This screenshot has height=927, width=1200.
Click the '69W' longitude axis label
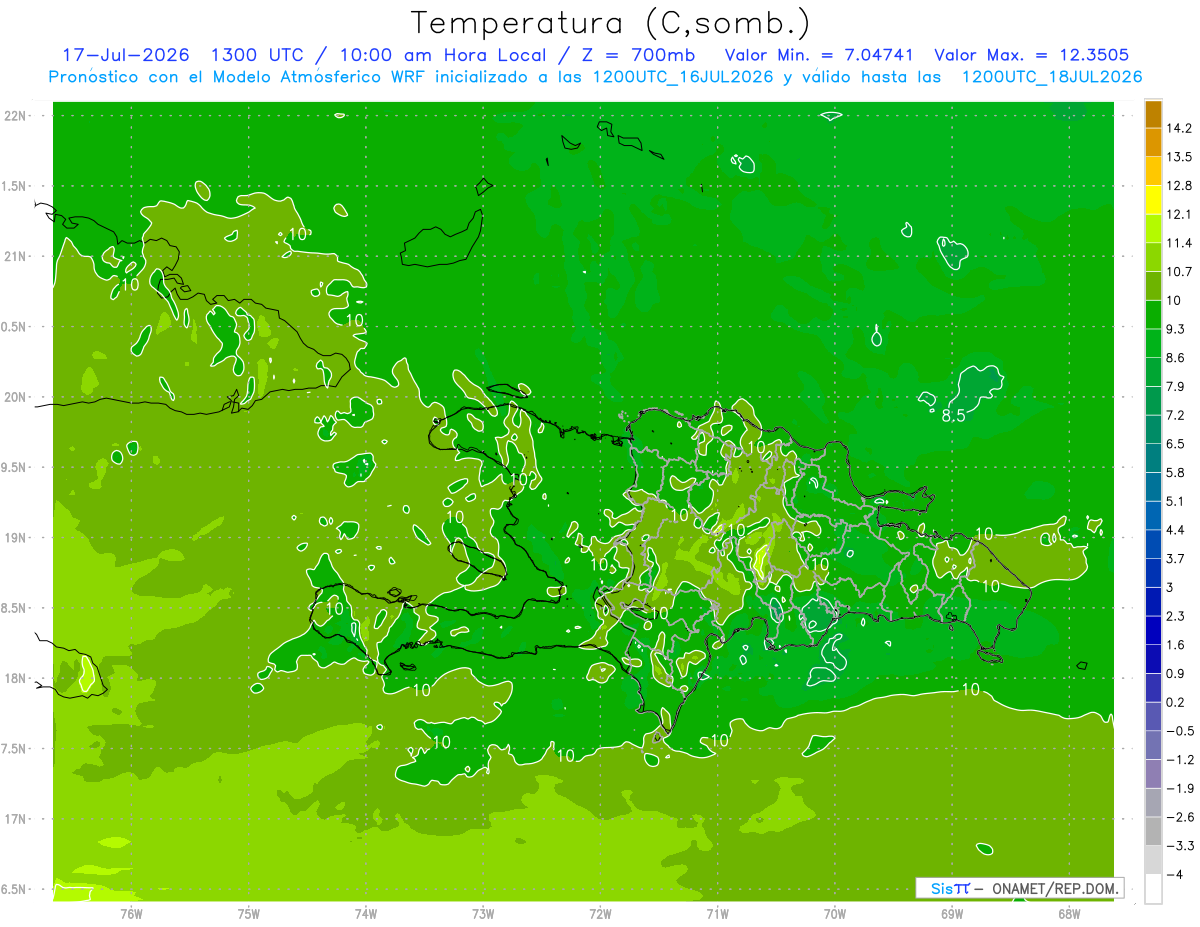tap(951, 913)
